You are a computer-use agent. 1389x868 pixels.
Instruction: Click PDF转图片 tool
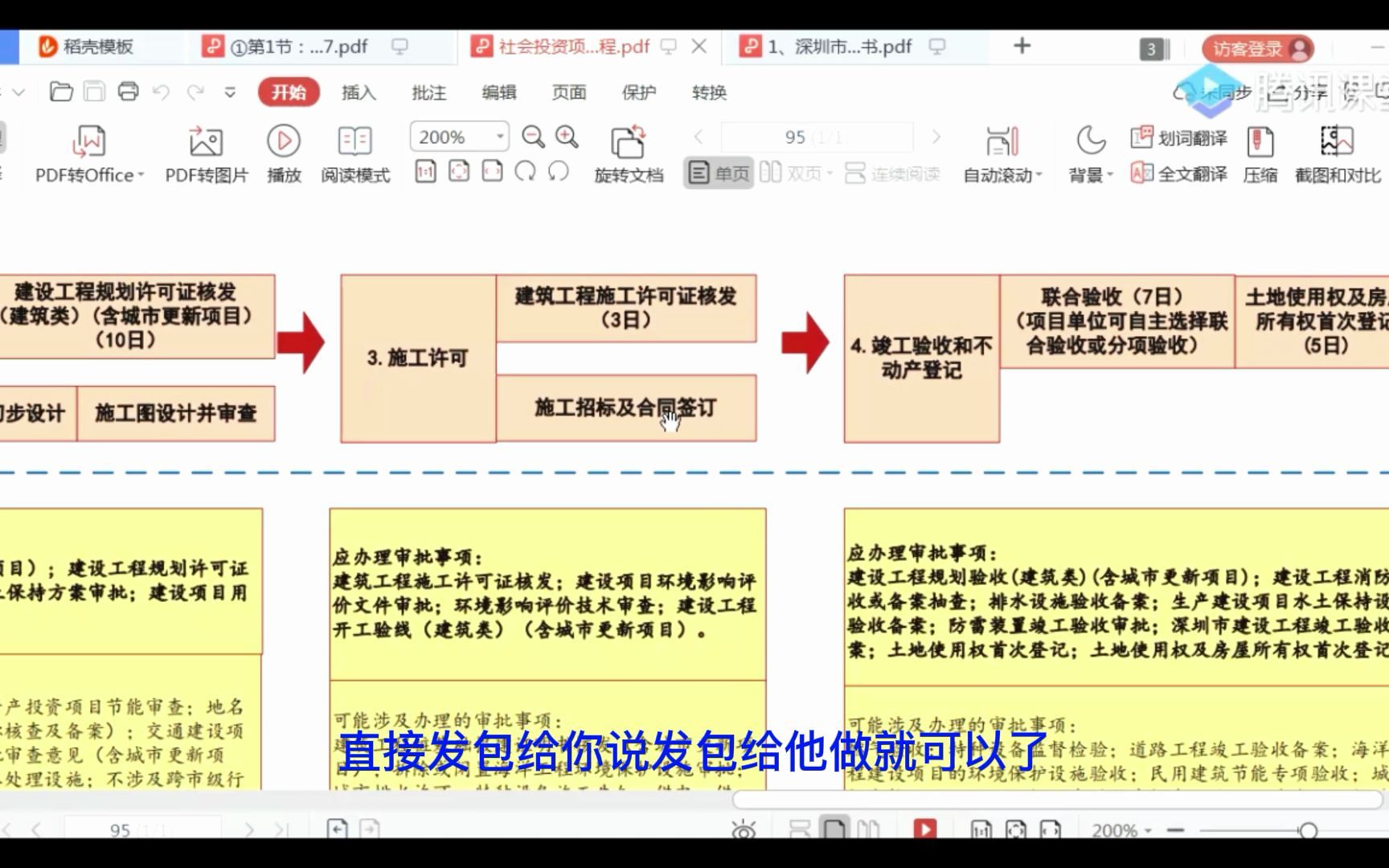pos(207,154)
